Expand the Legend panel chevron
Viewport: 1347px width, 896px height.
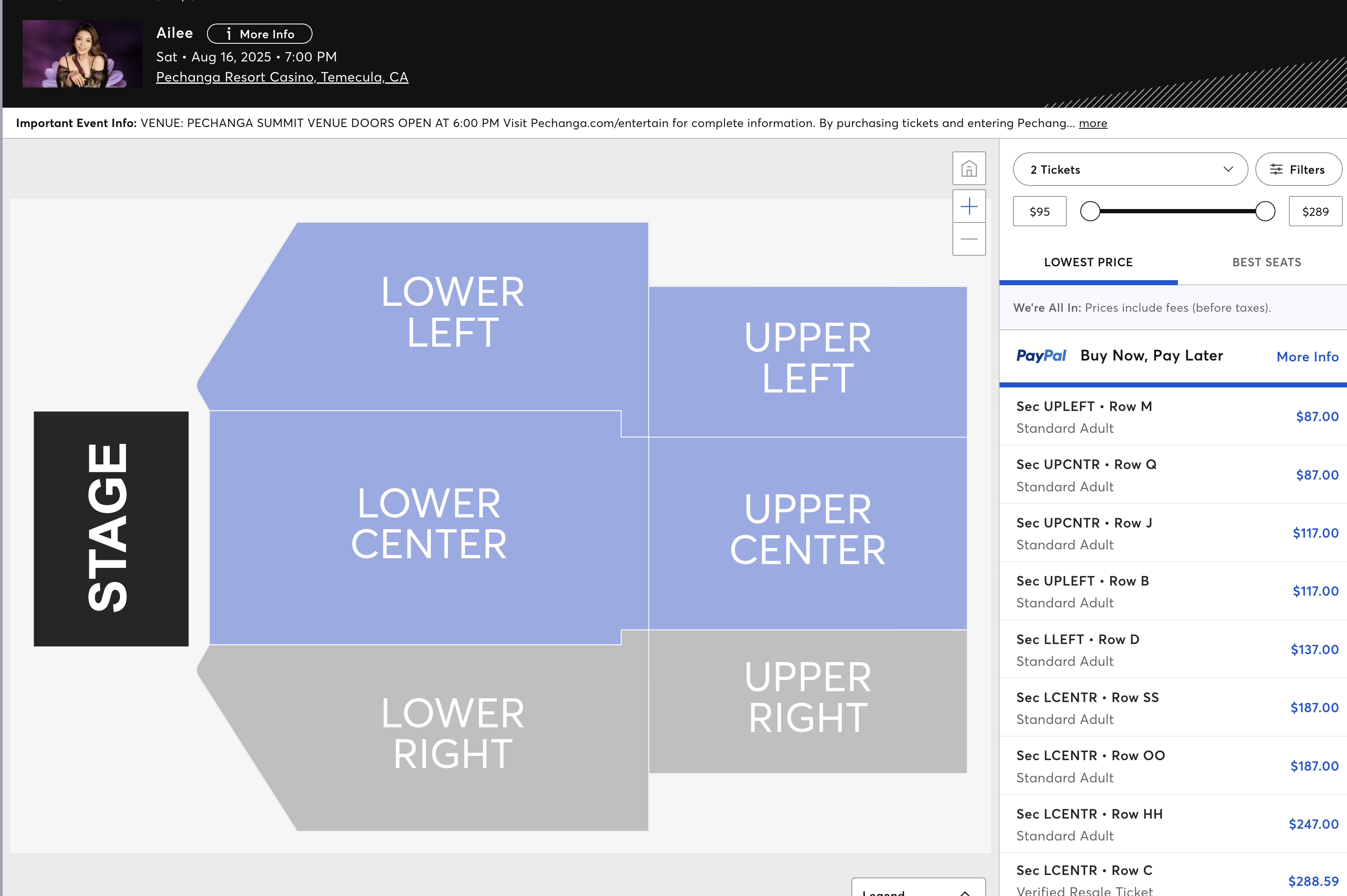click(965, 892)
